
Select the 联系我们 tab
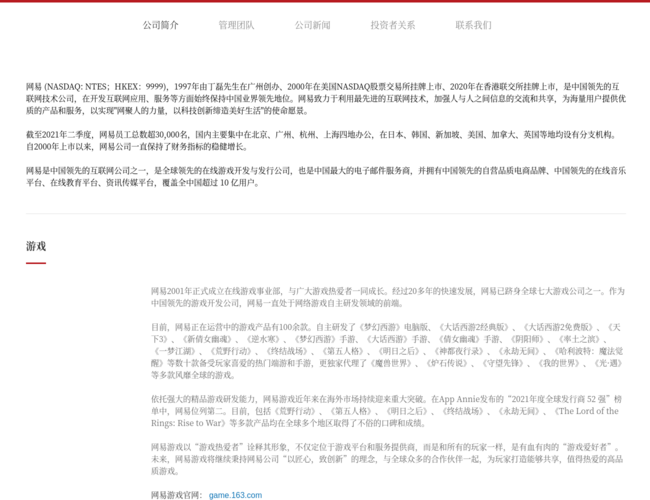click(x=473, y=25)
